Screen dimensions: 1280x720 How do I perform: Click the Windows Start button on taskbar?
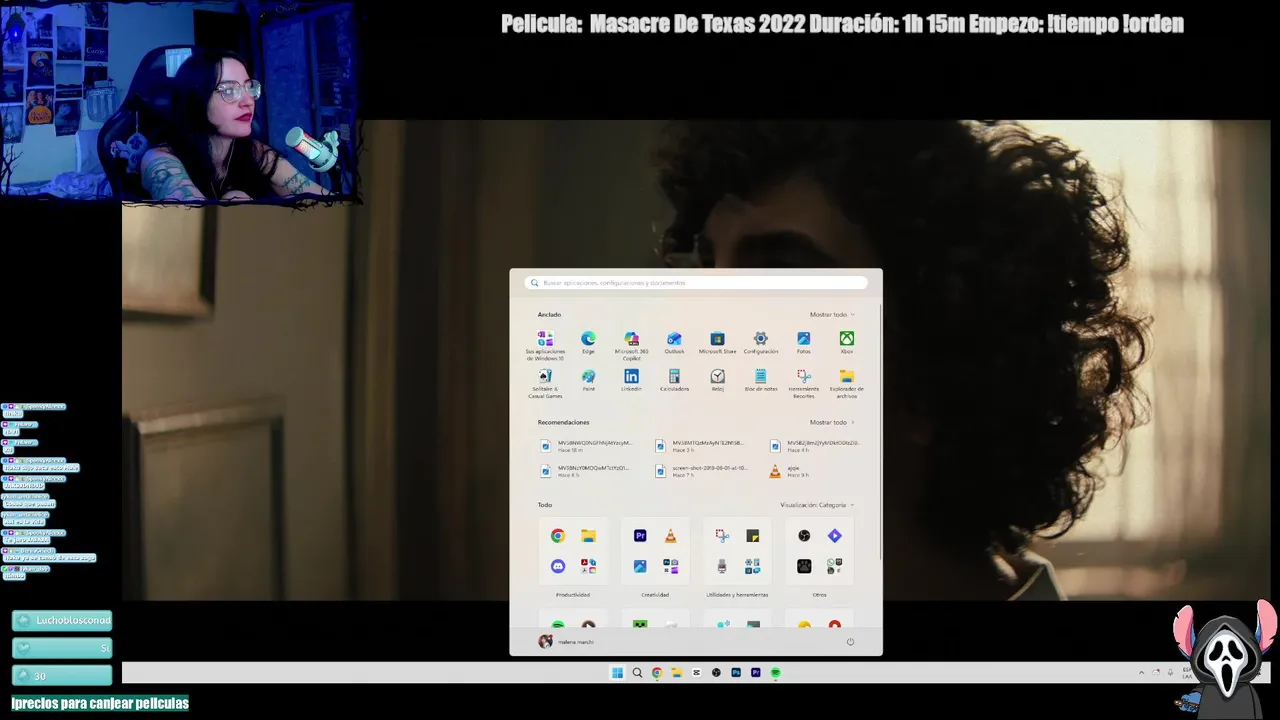[617, 673]
